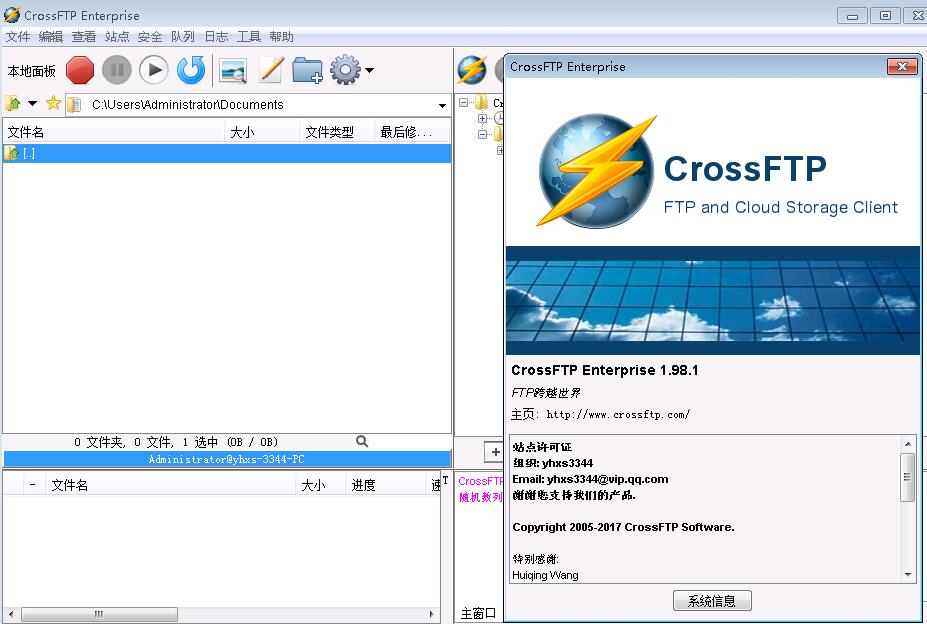
Task: Click the queue 文件名 column header
Action: point(170,485)
